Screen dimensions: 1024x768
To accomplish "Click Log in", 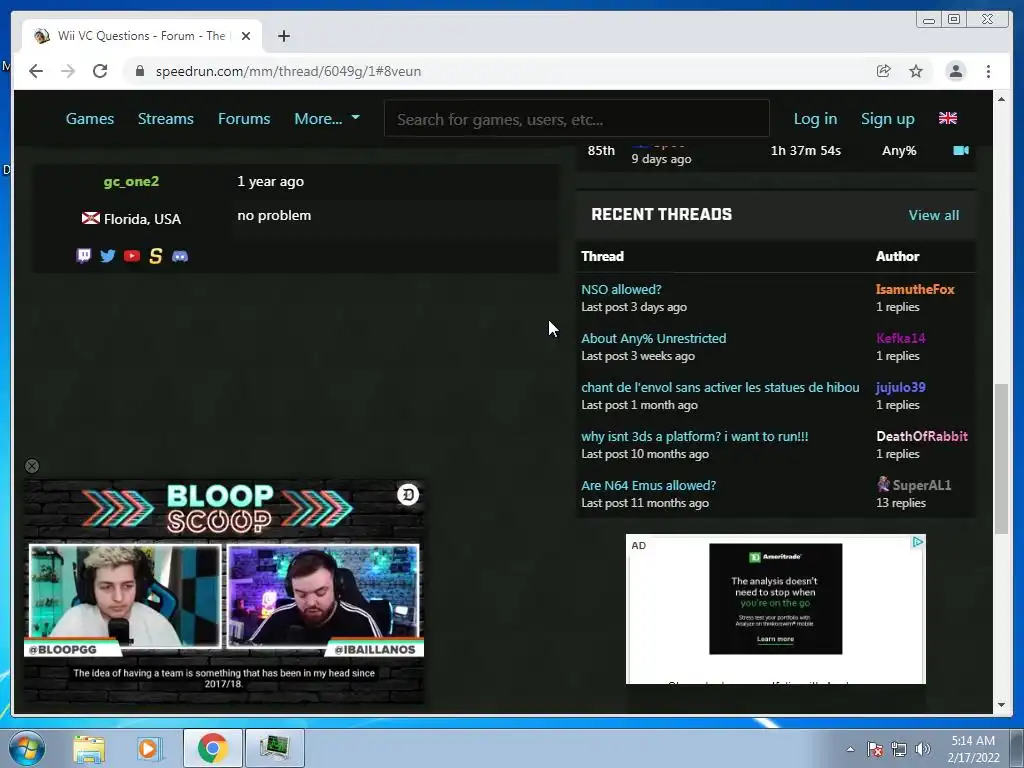I will pos(815,118).
